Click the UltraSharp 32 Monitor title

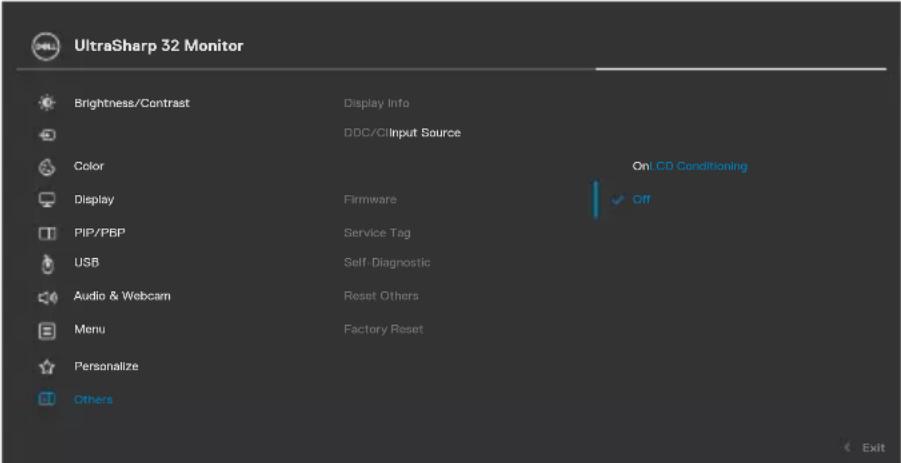click(x=159, y=46)
